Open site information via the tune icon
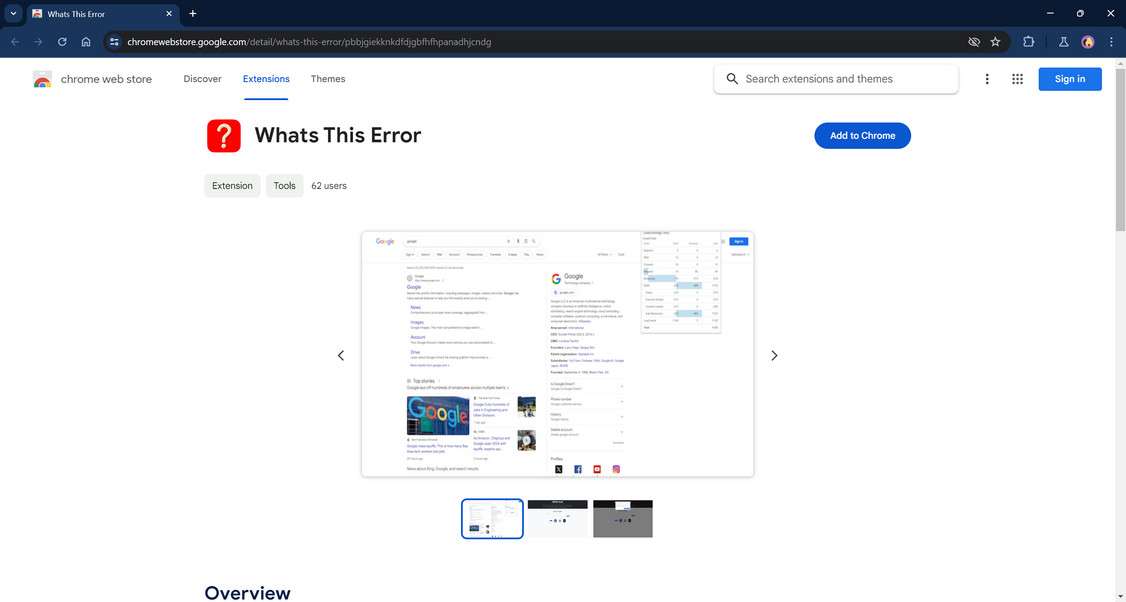This screenshot has width=1126, height=602. point(112,42)
